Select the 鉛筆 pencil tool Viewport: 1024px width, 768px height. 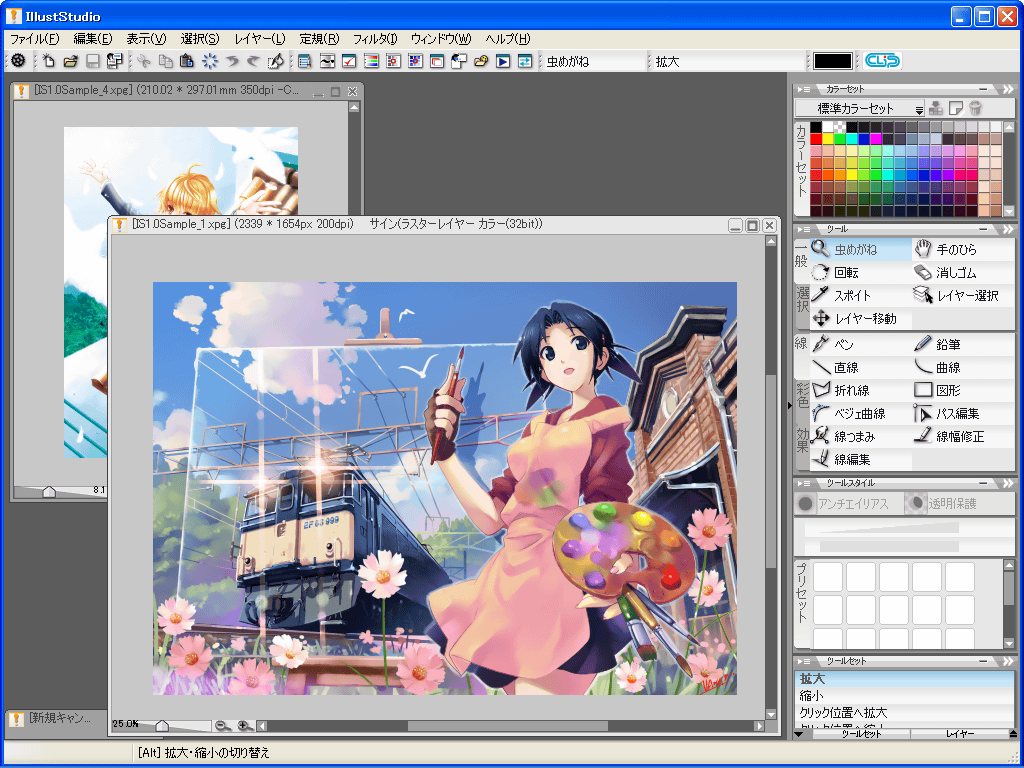(x=963, y=344)
